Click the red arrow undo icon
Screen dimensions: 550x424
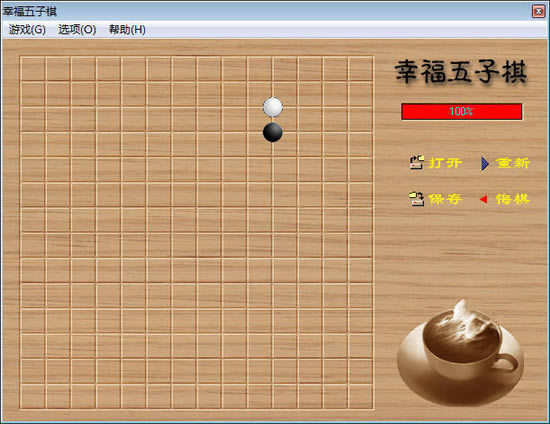[x=483, y=199]
